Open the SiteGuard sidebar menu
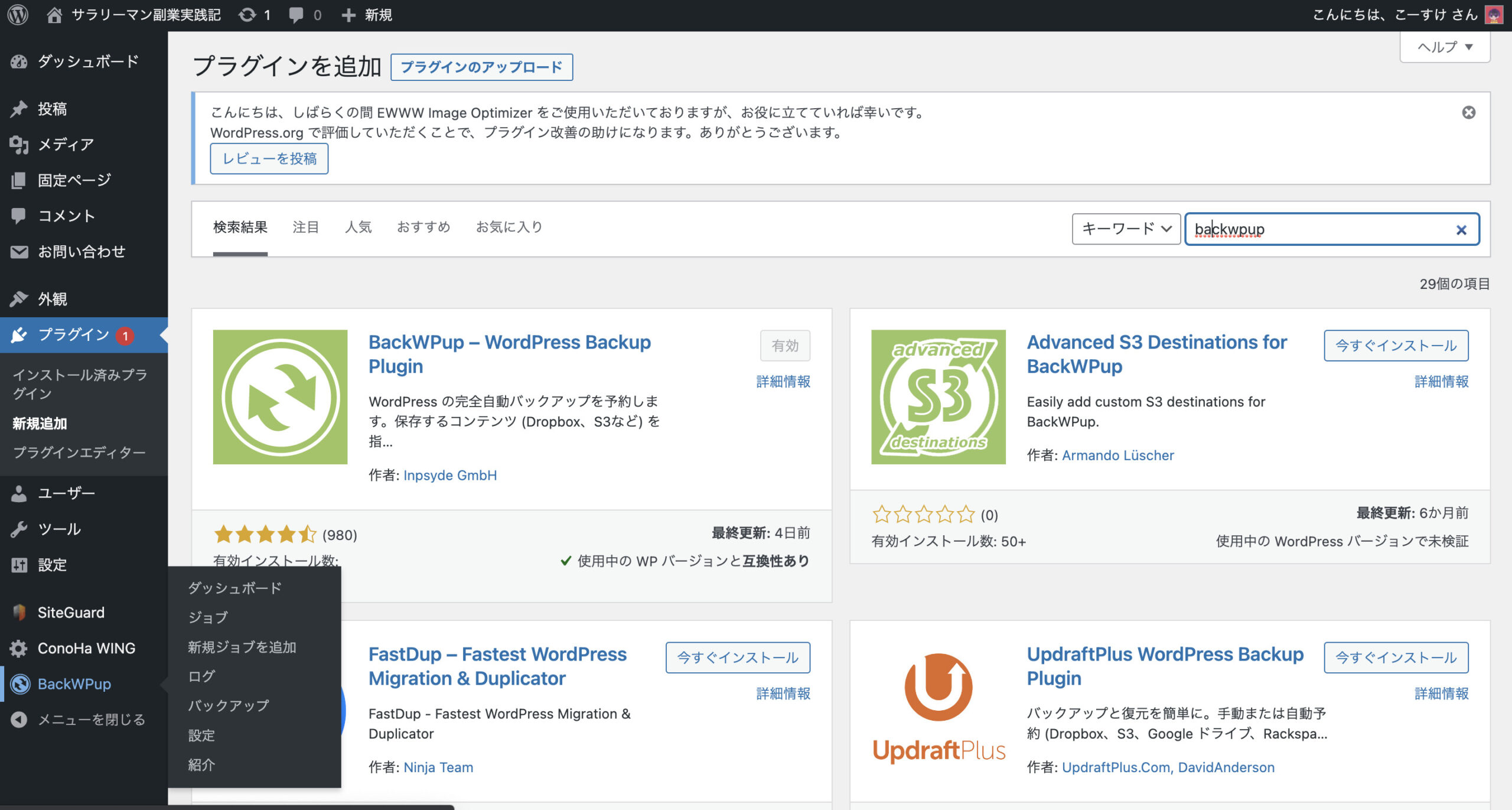 tap(71, 613)
